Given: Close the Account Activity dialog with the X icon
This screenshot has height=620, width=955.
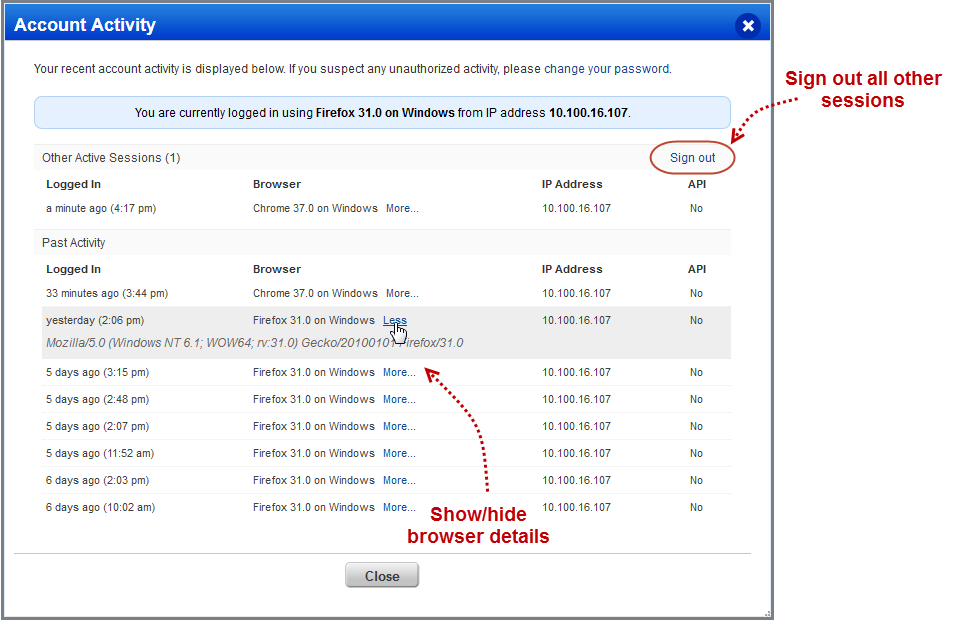Looking at the screenshot, I should pos(747,25).
